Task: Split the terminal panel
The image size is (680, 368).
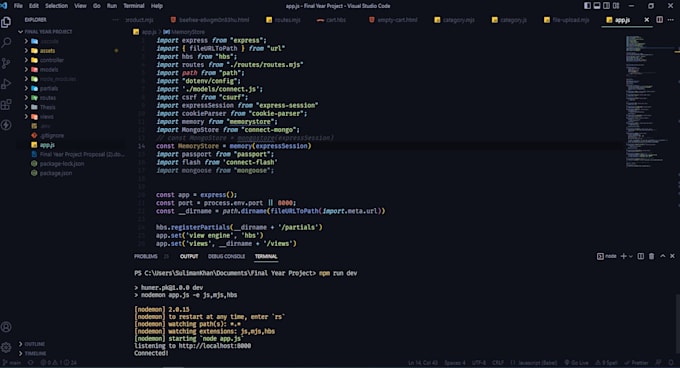Action: (641, 256)
